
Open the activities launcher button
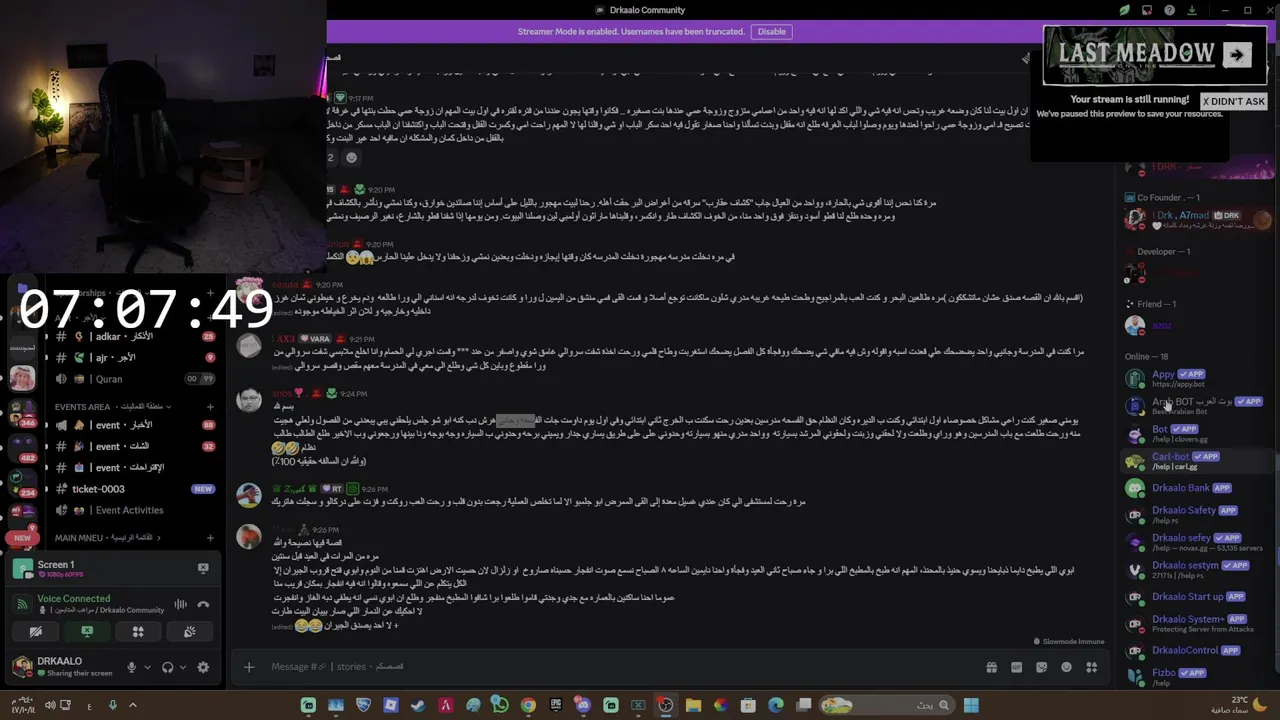[138, 631]
